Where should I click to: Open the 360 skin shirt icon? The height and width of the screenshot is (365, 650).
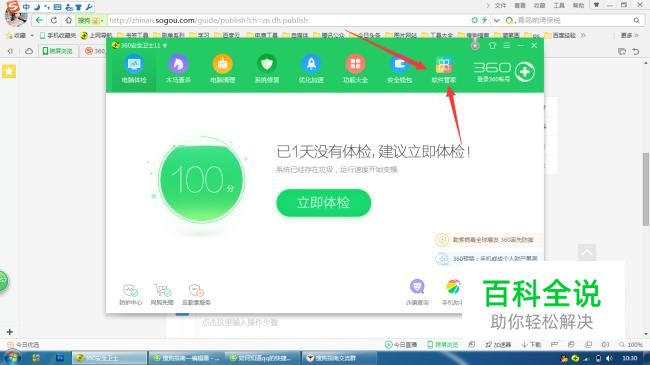492,45
